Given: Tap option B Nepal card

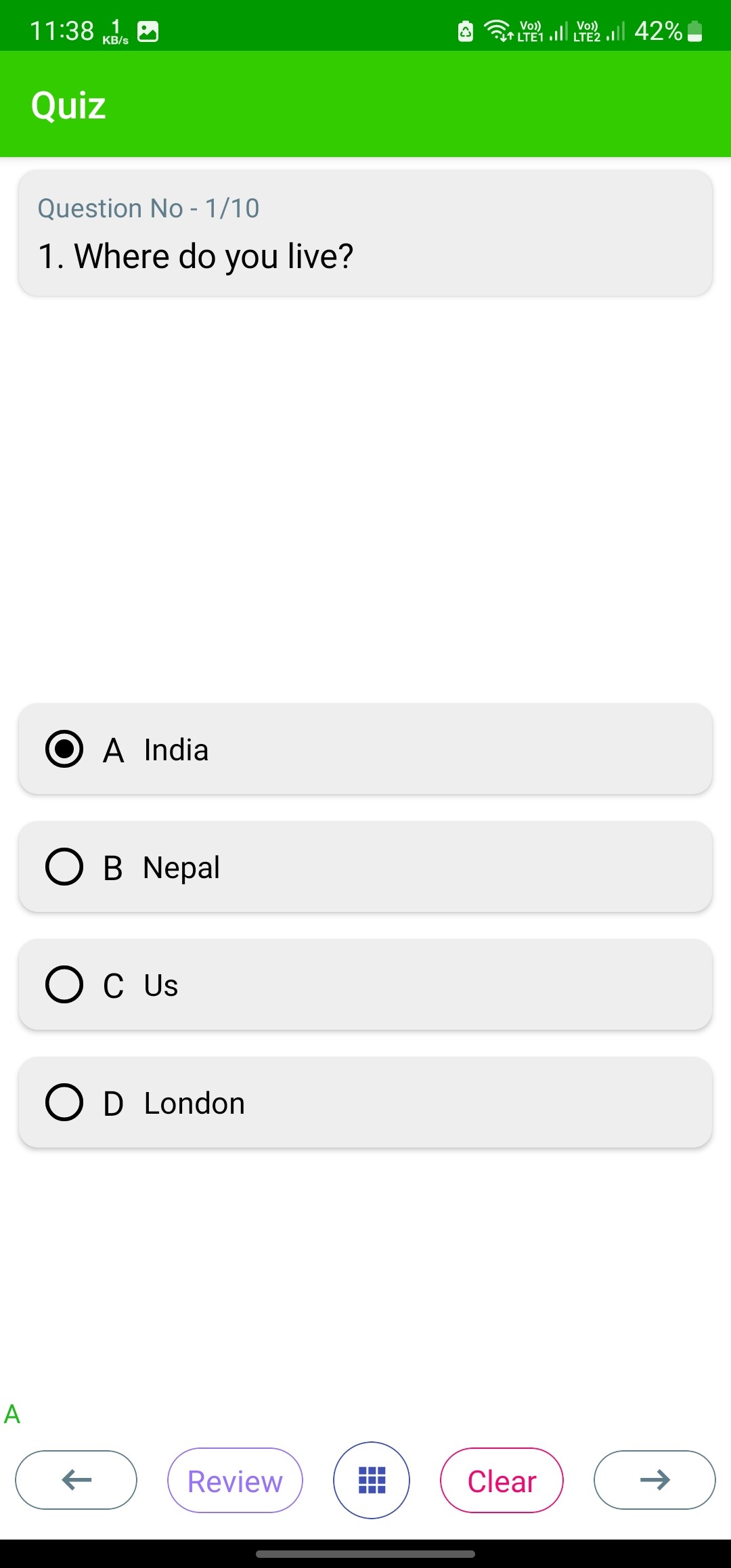Looking at the screenshot, I should [x=365, y=867].
